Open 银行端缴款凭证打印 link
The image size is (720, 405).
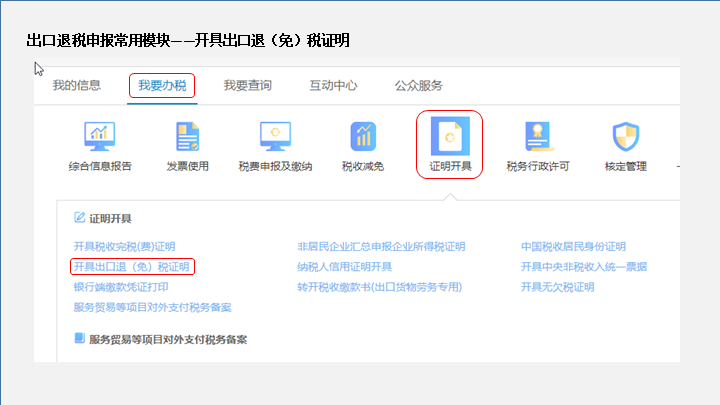pyautogui.click(x=121, y=287)
